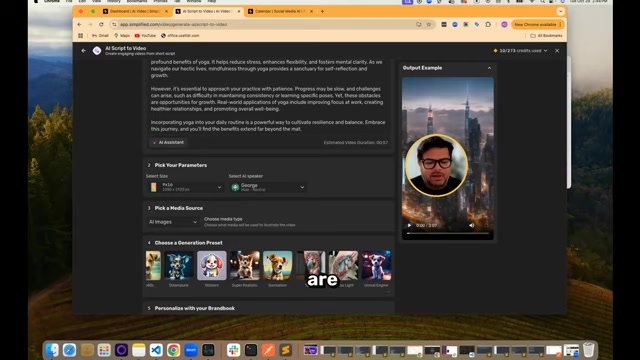The image size is (640, 360).
Task: Switch to the Dashboard browser tab
Action: coord(134,11)
